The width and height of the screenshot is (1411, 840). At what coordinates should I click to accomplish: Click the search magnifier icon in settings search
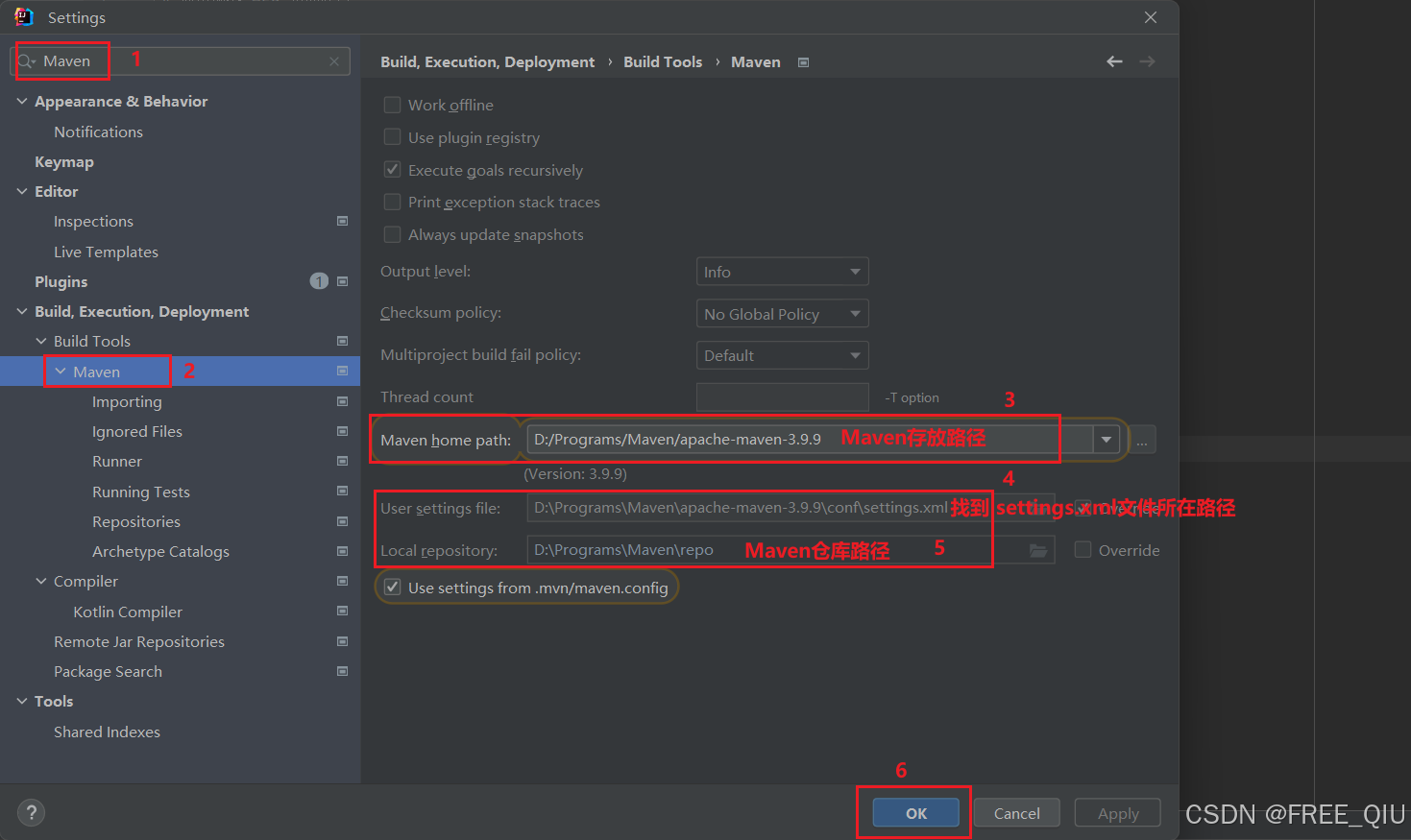coord(25,60)
